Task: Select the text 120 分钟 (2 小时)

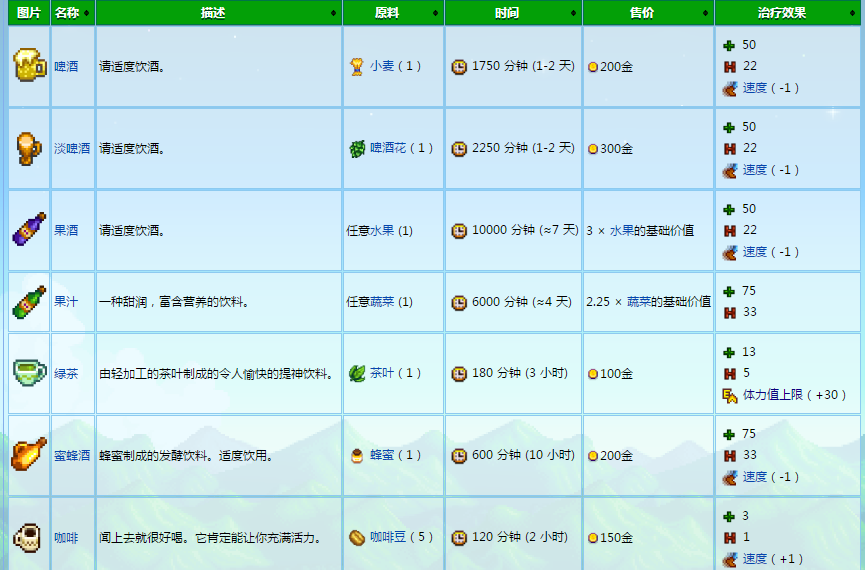Action: click(x=520, y=537)
